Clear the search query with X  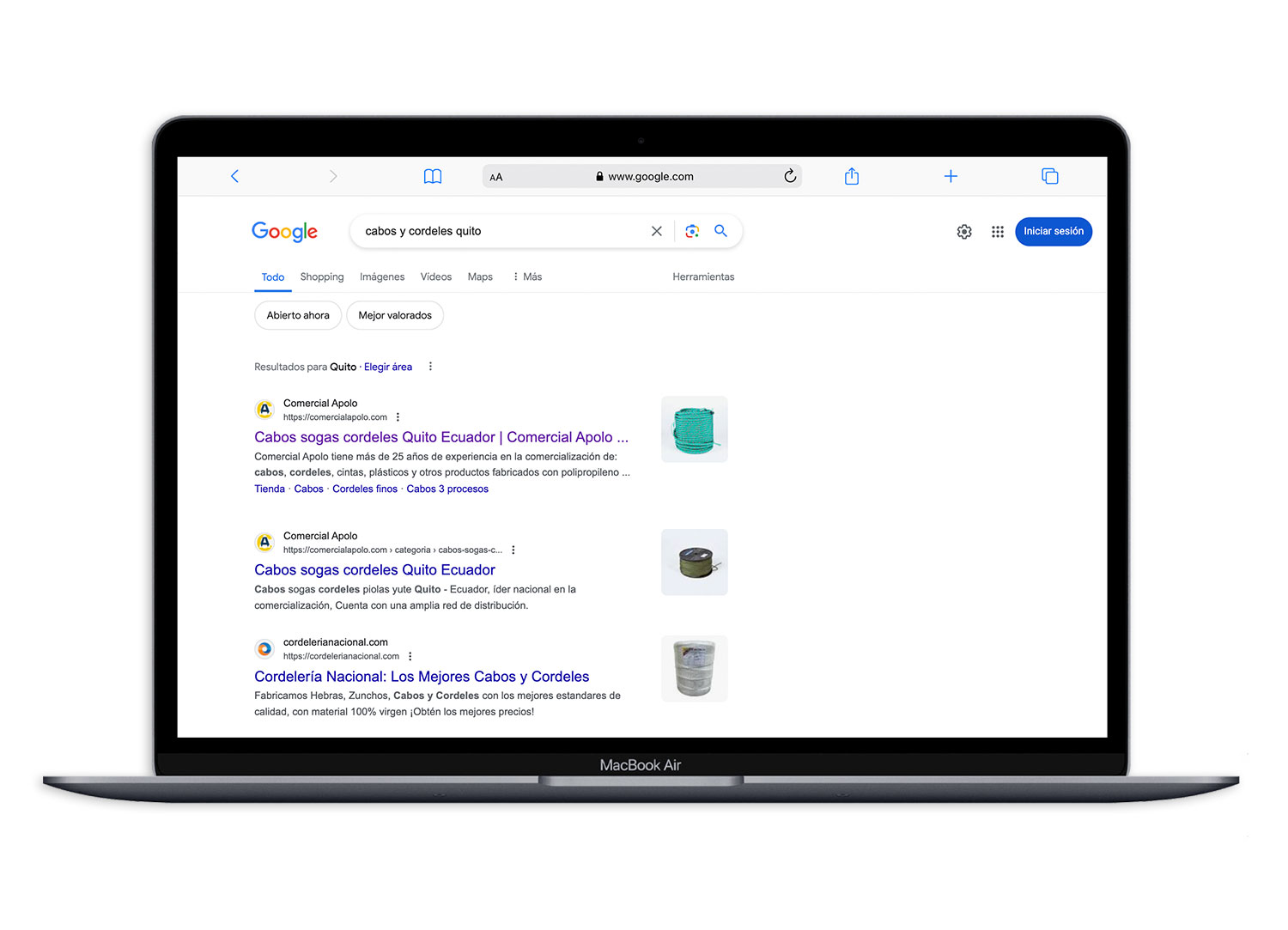click(657, 231)
